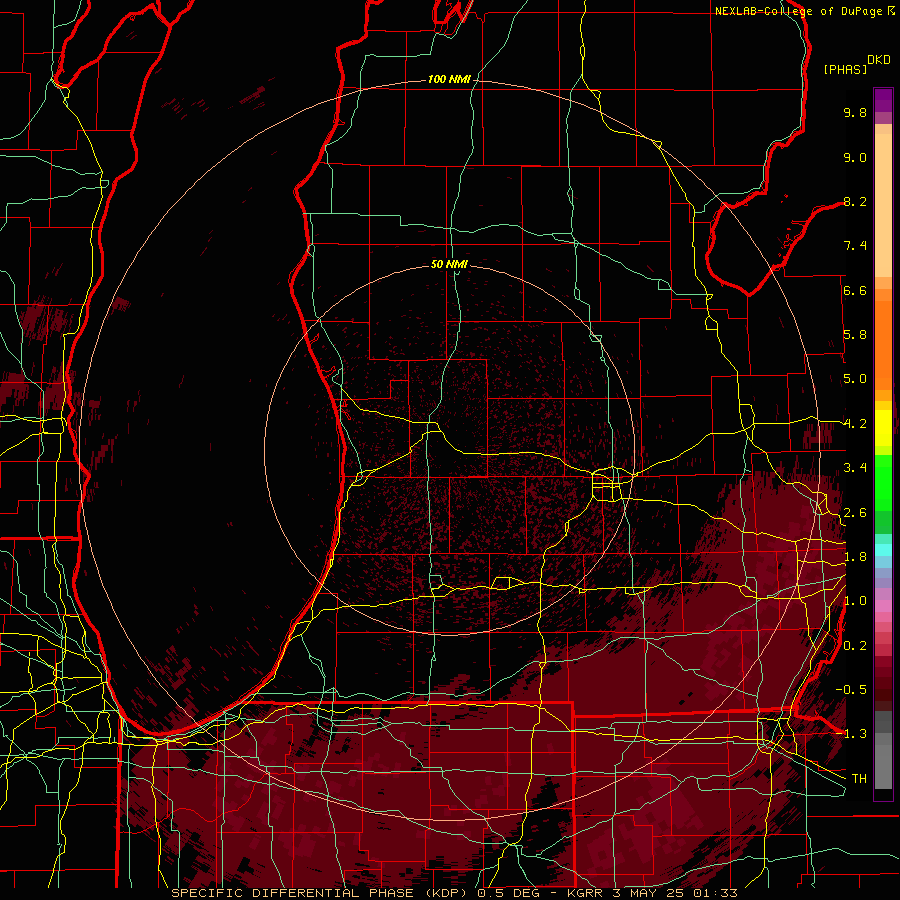The width and height of the screenshot is (900, 900).
Task: Click the "TH" threshold label on scale
Action: click(859, 779)
